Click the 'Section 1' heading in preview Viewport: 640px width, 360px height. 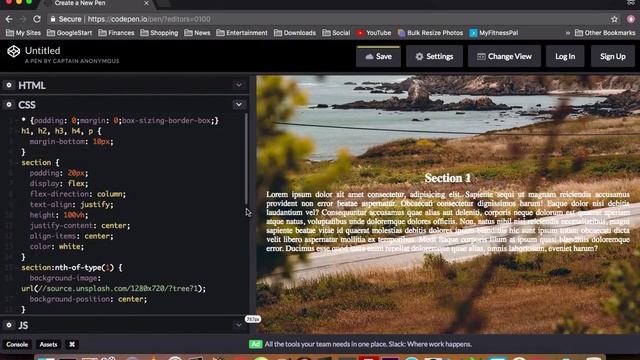click(448, 178)
